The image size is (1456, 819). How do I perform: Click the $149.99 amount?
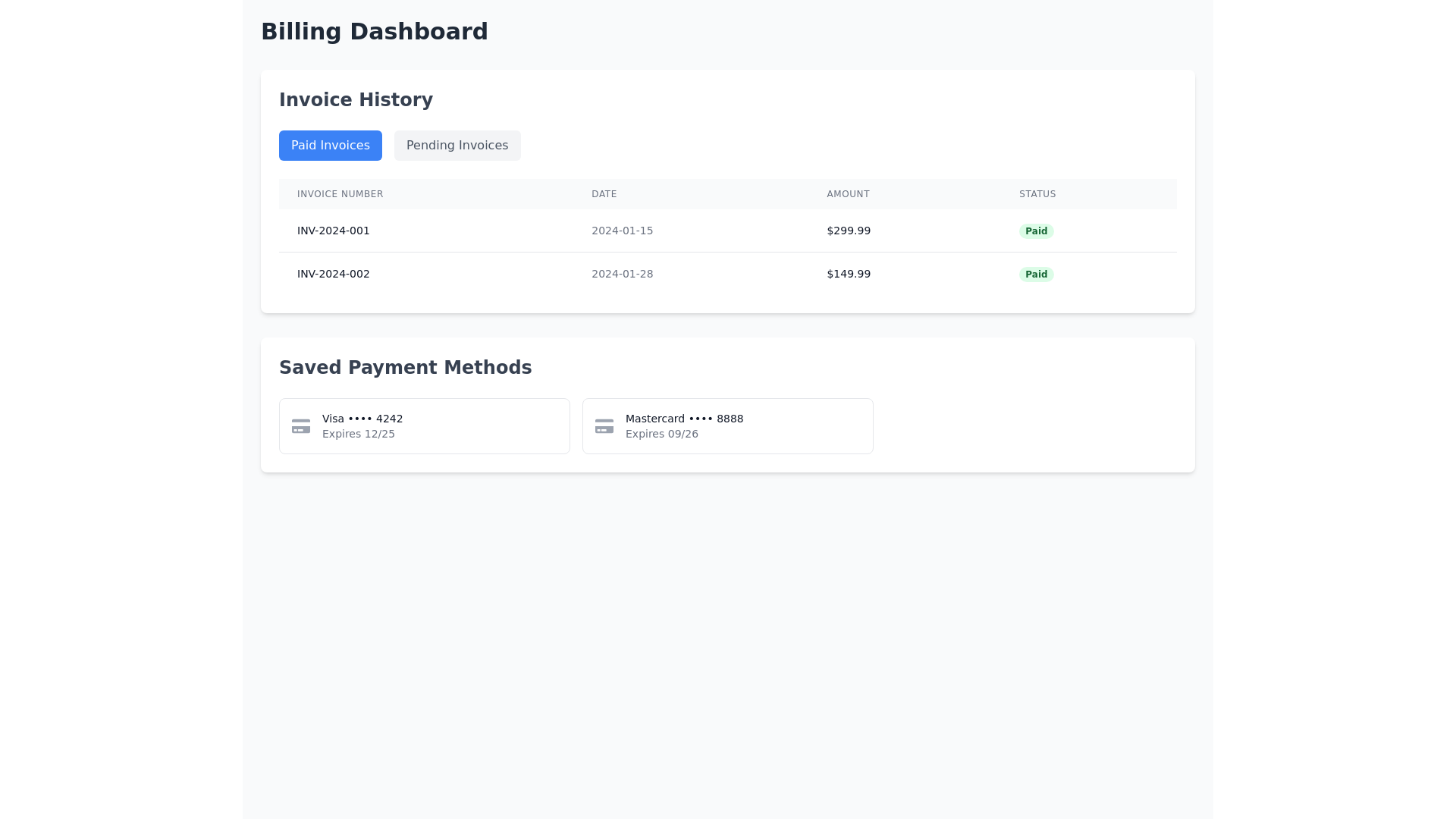[x=848, y=274]
